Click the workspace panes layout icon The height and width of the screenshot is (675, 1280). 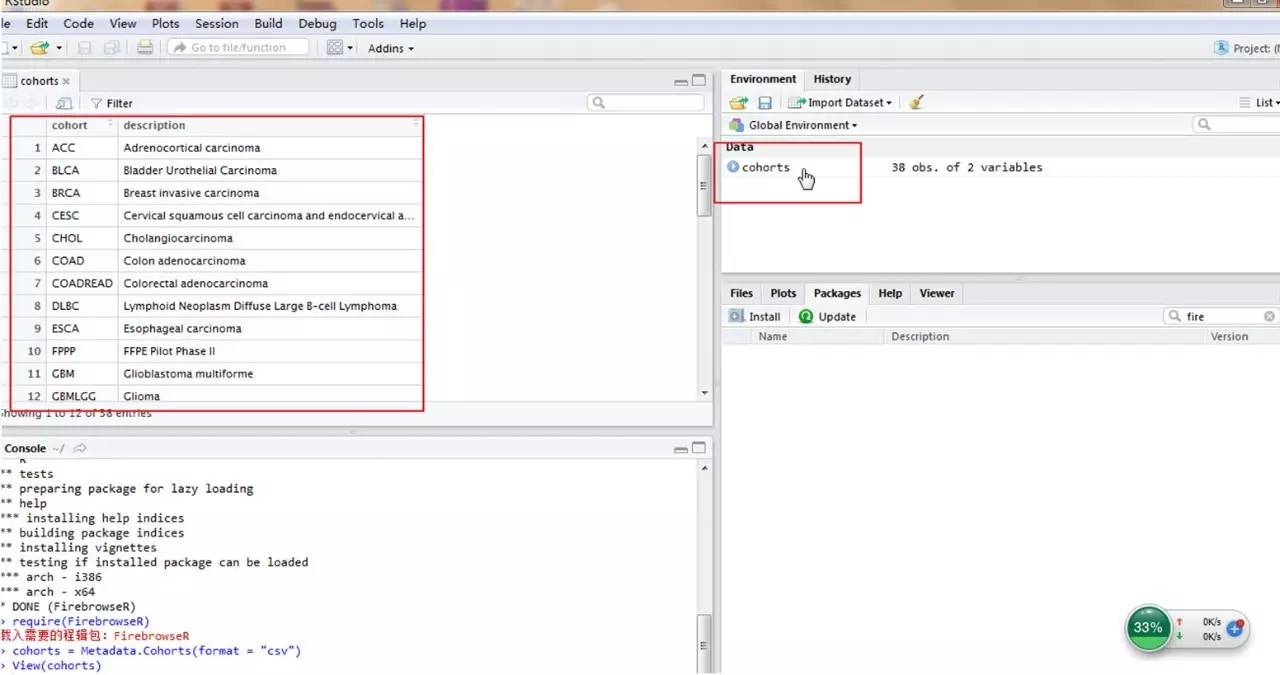(x=335, y=48)
